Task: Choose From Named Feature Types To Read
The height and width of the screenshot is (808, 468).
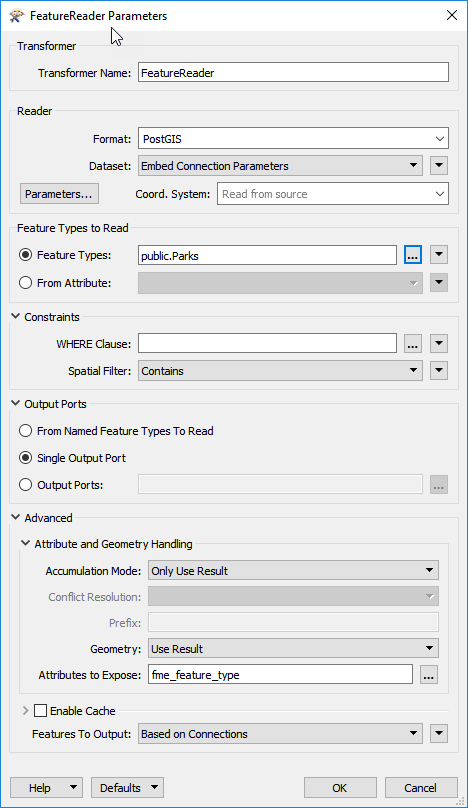Action: 25,431
